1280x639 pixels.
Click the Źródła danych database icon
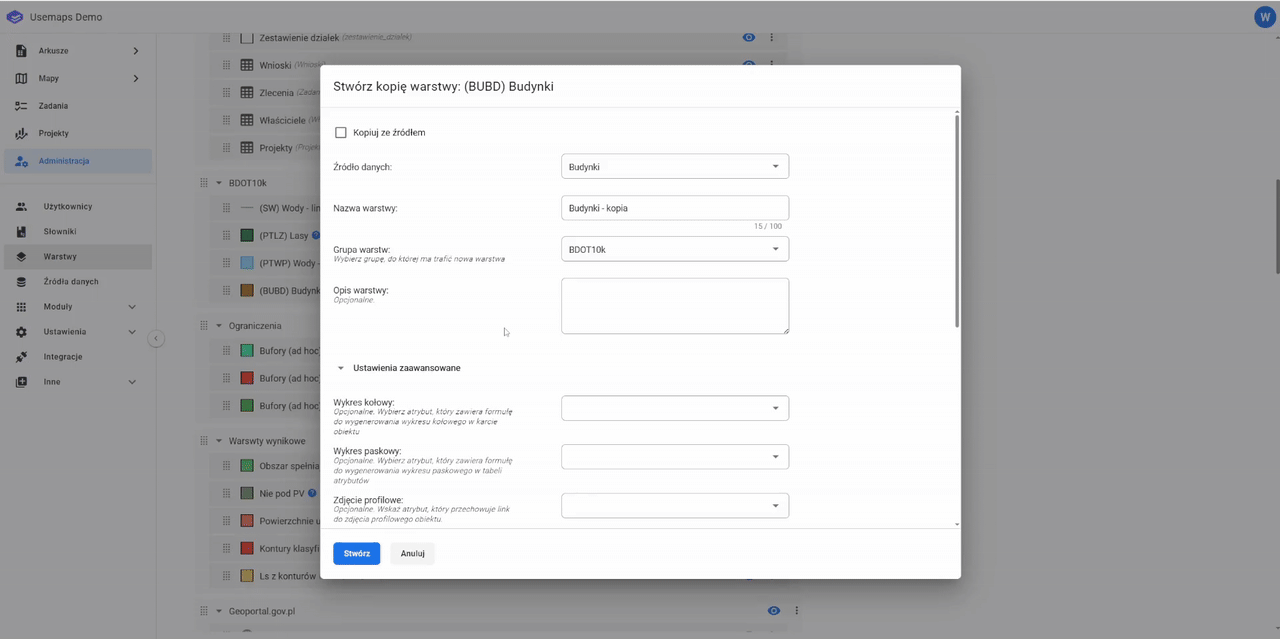coord(22,282)
